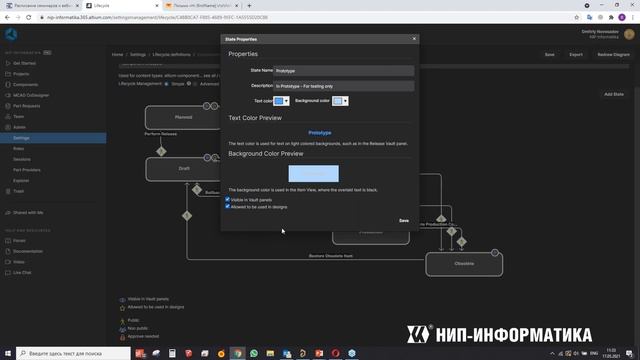Close the State Properties dialog
Image resolution: width=640 pixels, height=360 pixels.
point(414,39)
